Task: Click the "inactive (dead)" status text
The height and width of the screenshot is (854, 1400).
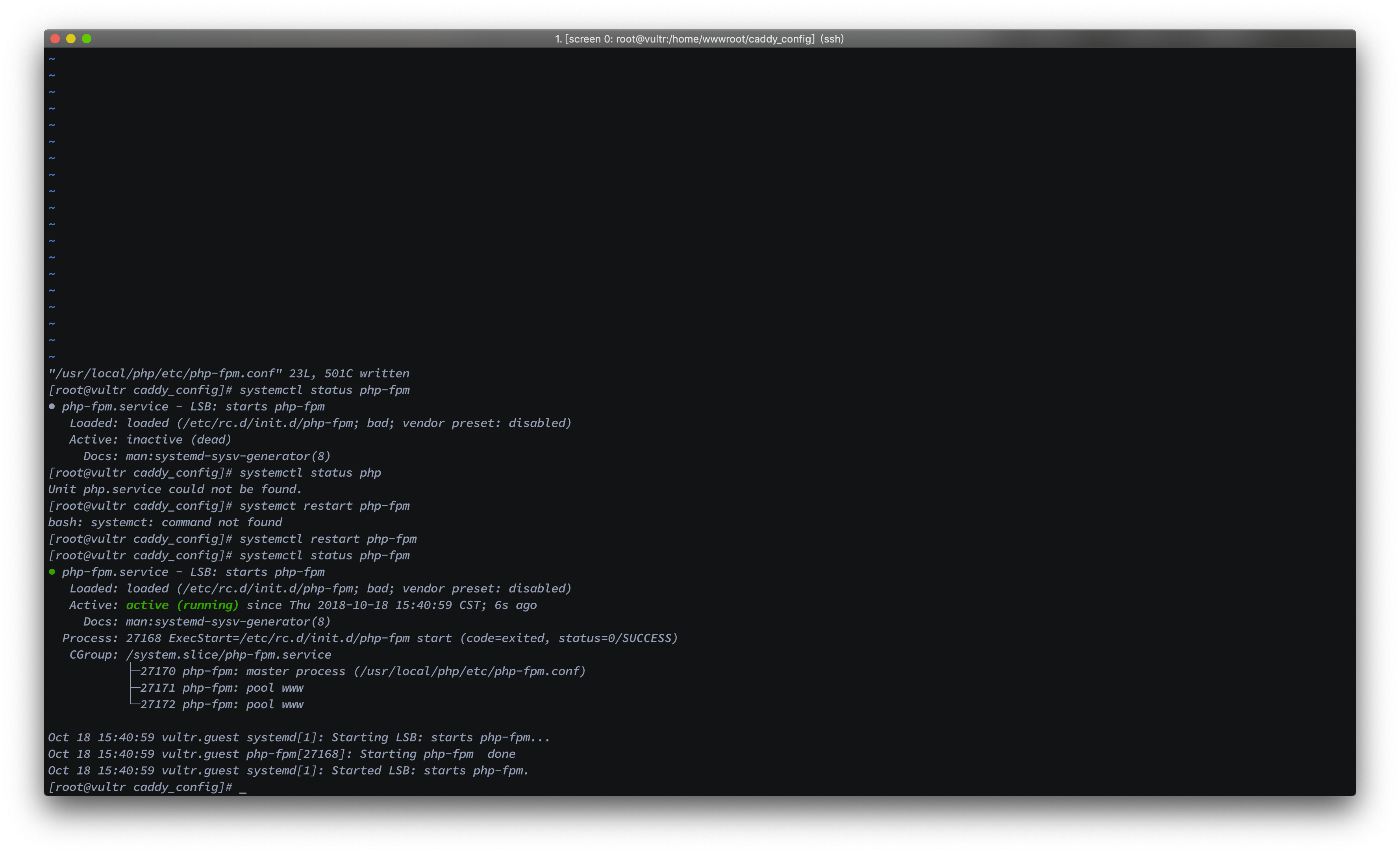Action: point(178,440)
